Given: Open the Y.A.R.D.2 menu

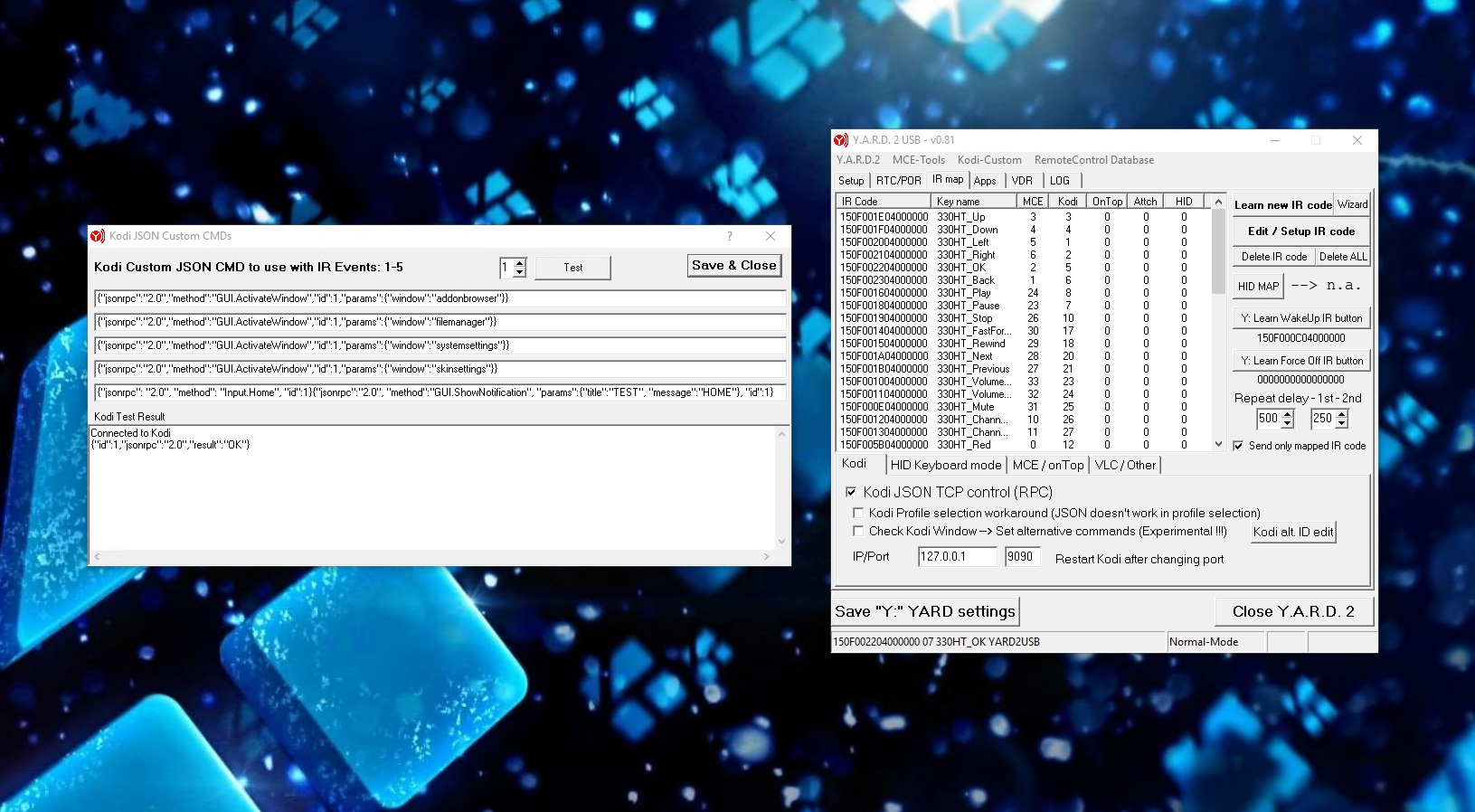Looking at the screenshot, I should click(858, 160).
